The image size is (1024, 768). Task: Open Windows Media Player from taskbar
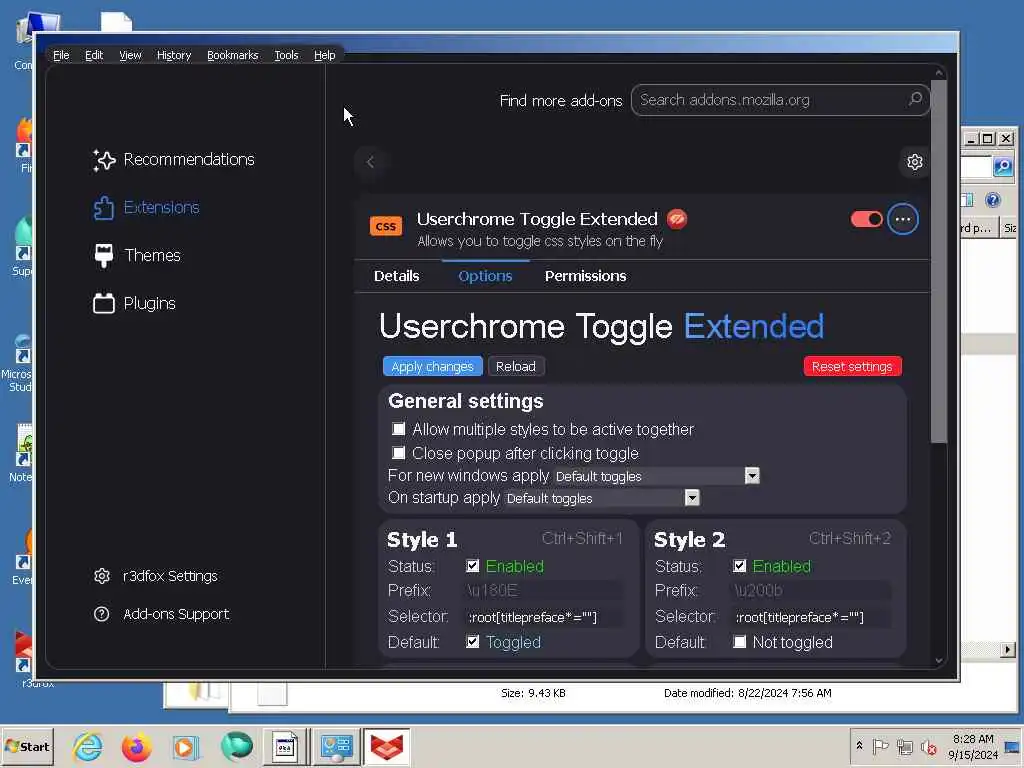click(185, 746)
